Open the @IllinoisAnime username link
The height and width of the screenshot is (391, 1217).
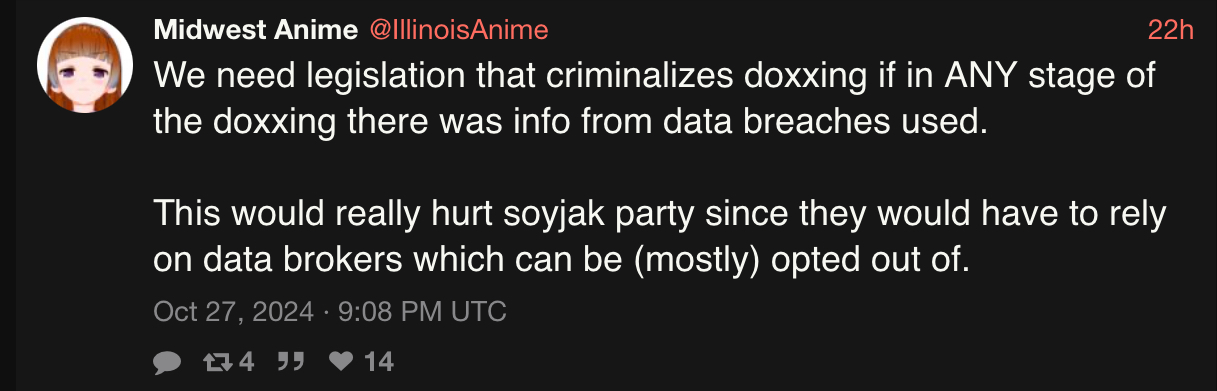tap(459, 31)
